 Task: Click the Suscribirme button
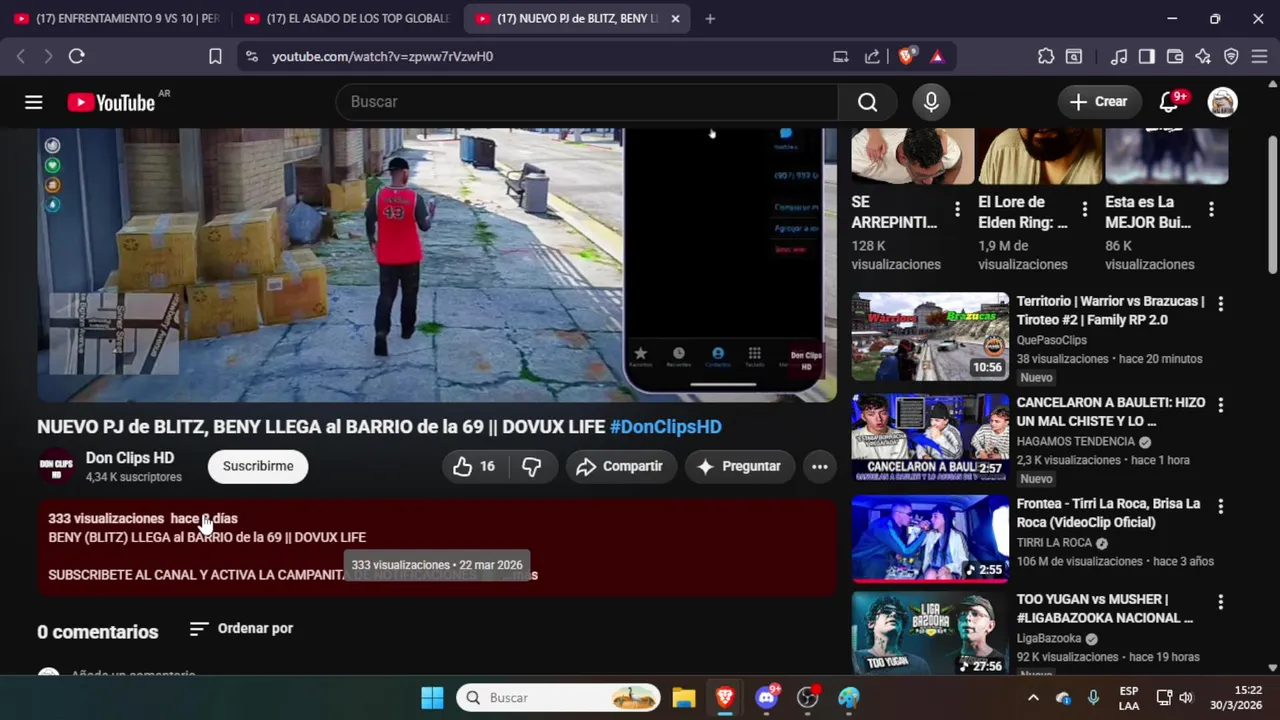258,466
